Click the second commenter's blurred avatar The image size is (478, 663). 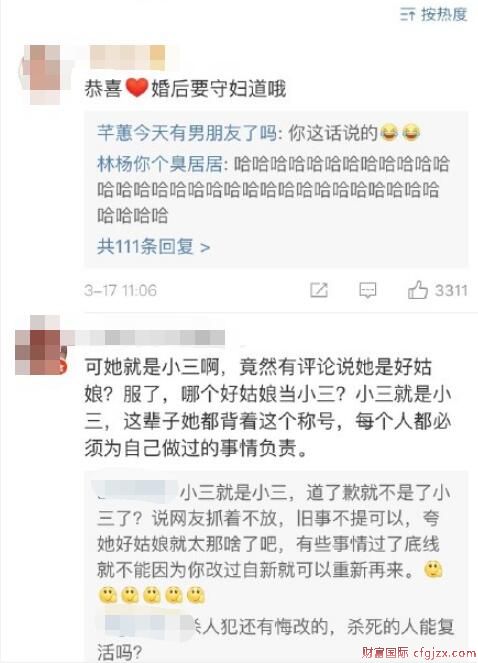coord(41,346)
